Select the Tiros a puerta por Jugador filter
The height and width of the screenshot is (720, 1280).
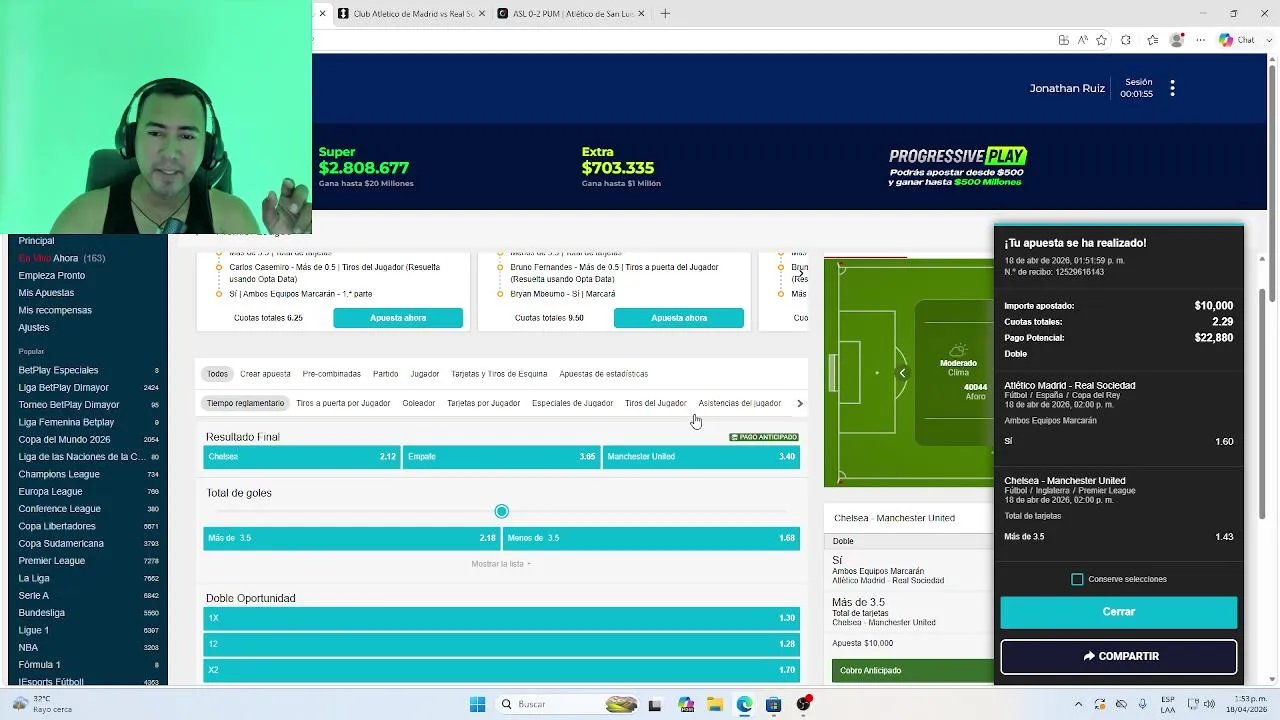point(343,403)
